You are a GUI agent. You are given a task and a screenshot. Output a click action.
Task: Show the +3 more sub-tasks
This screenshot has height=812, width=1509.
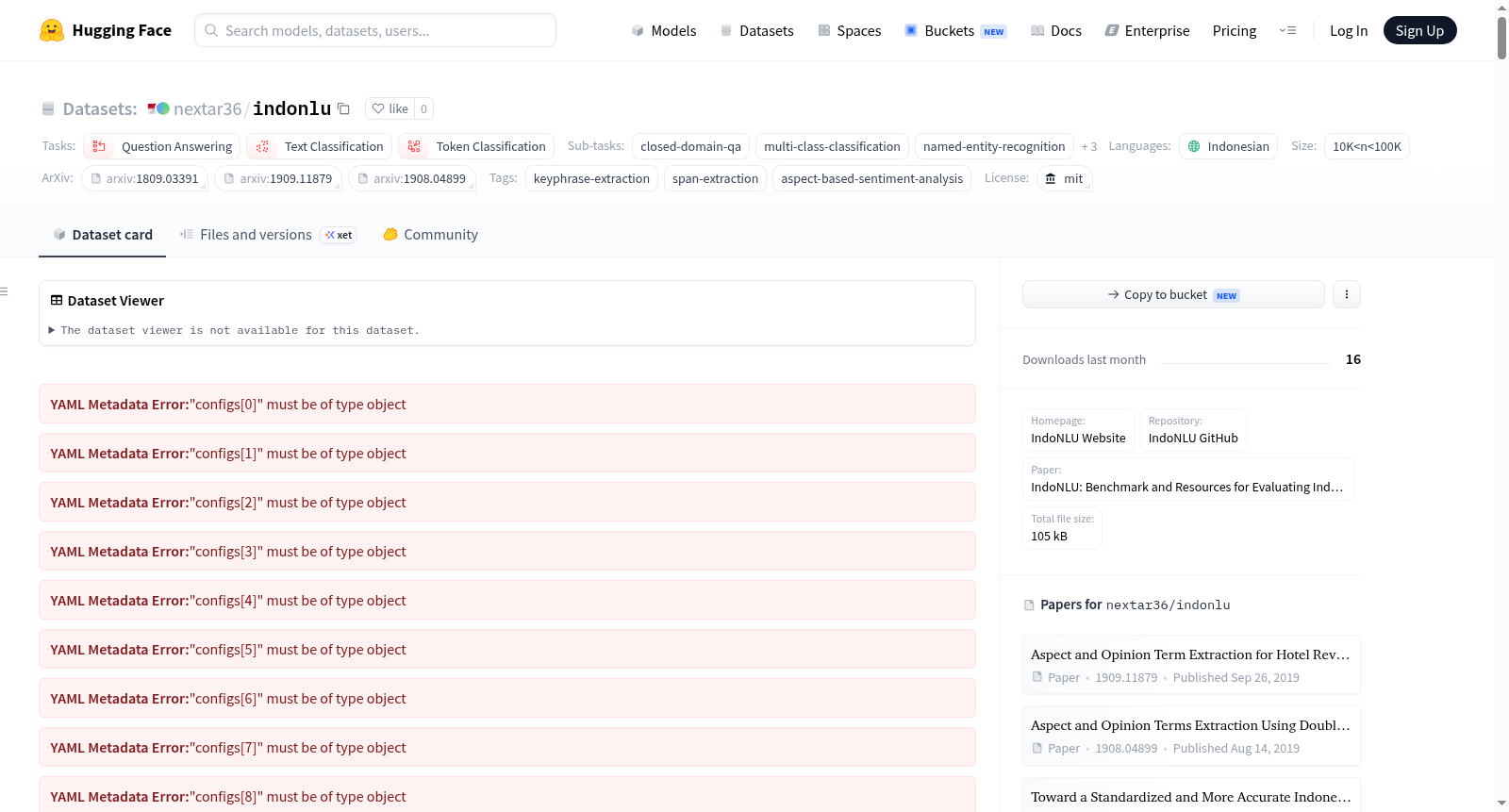(x=1089, y=146)
